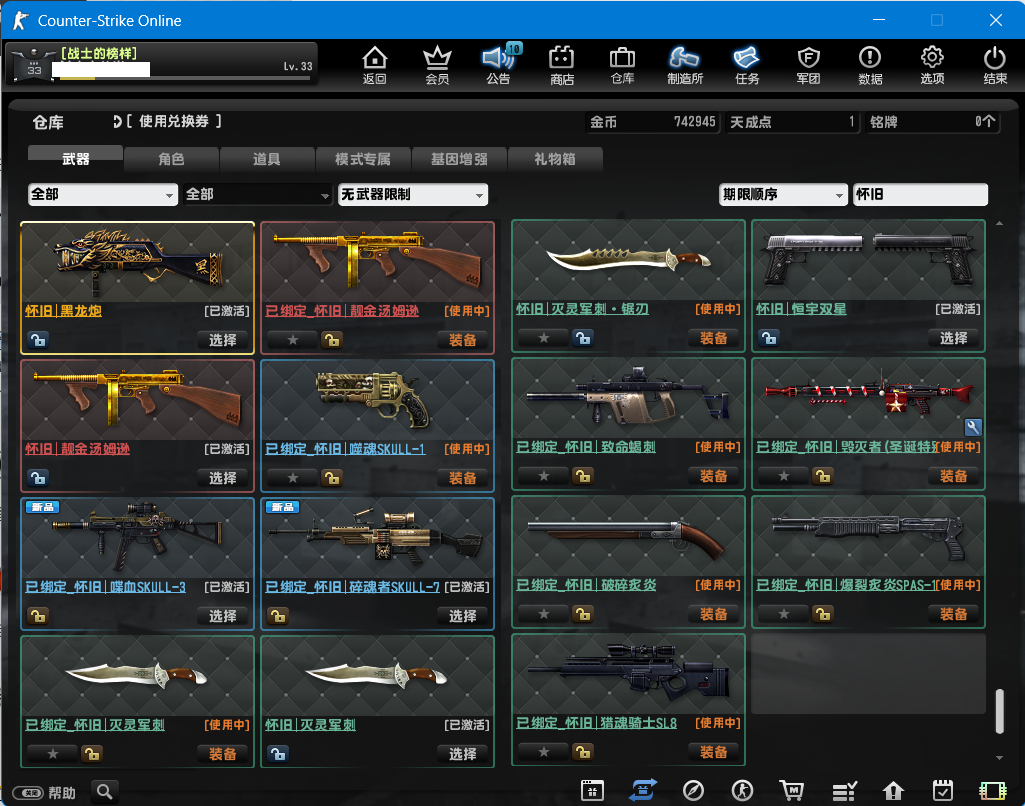Screen dimensions: 1025x806
Task: Switch to the 基因增强 tab
Action: tap(459, 159)
